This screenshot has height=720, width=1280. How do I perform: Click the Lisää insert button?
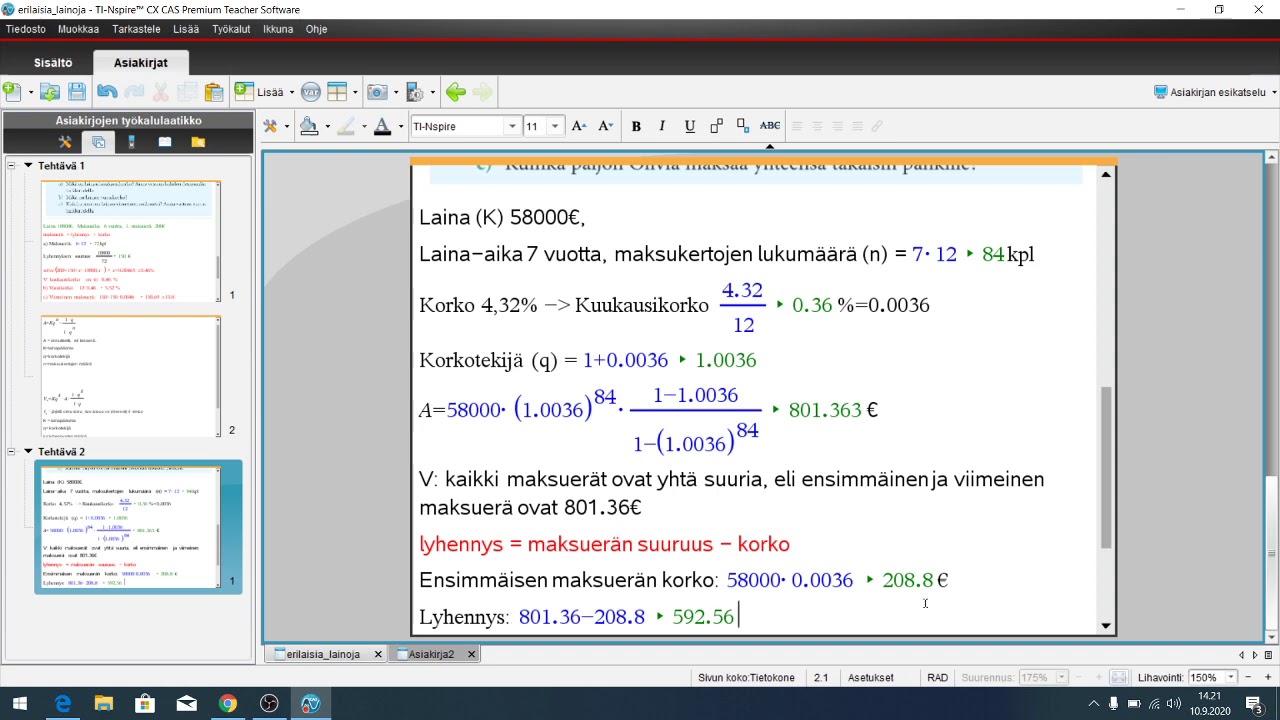[260, 92]
